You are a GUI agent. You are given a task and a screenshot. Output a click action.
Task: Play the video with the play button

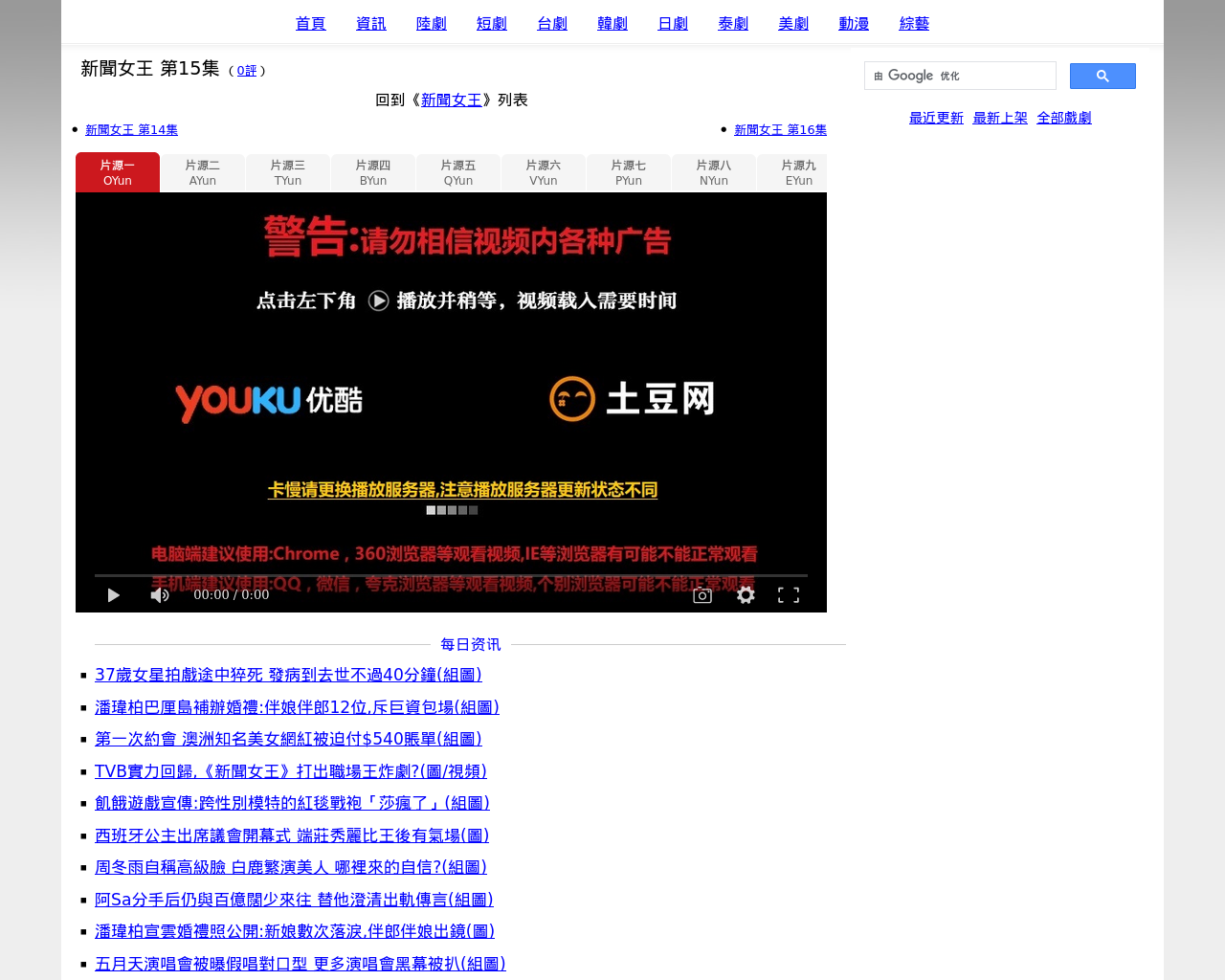coord(113,595)
